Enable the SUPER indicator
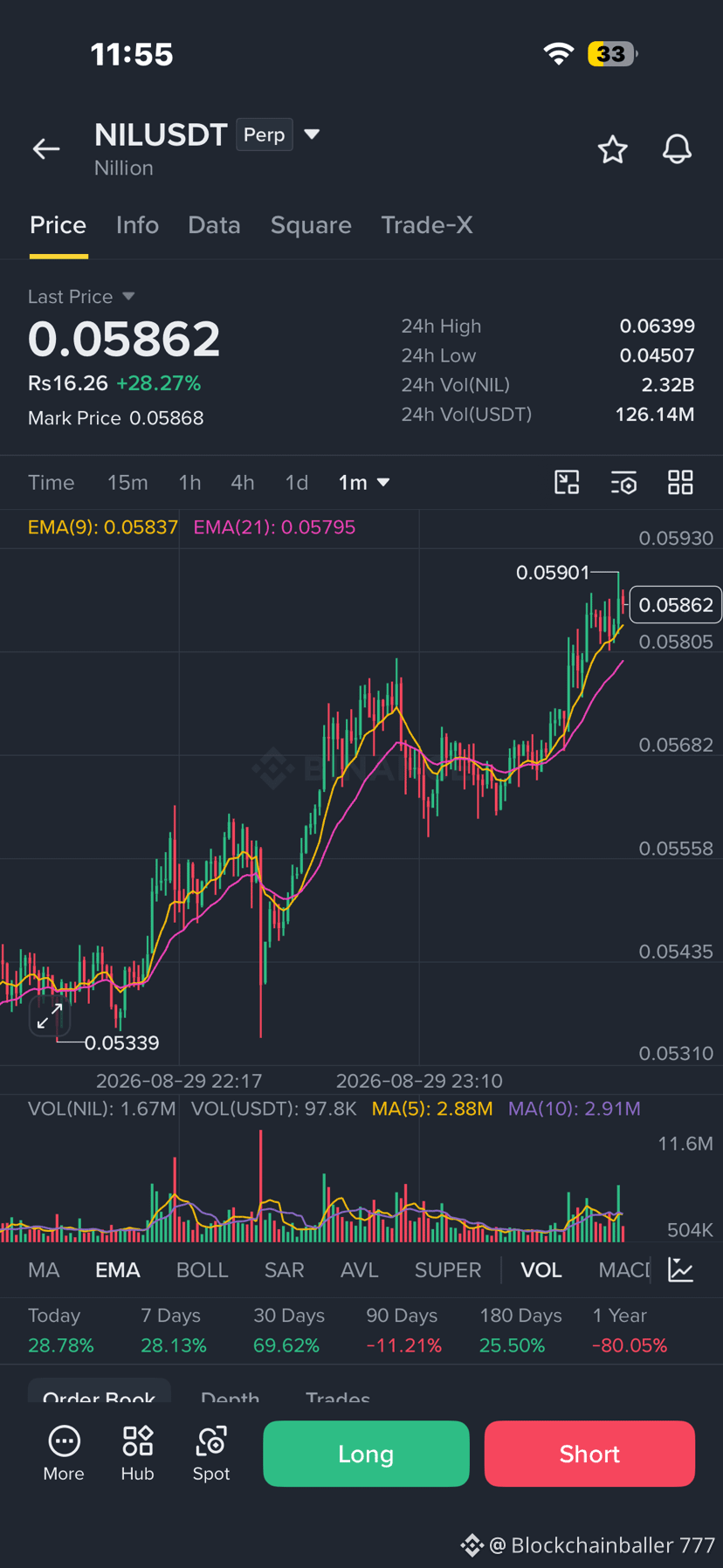Screen dimensions: 723x1568 448,1270
